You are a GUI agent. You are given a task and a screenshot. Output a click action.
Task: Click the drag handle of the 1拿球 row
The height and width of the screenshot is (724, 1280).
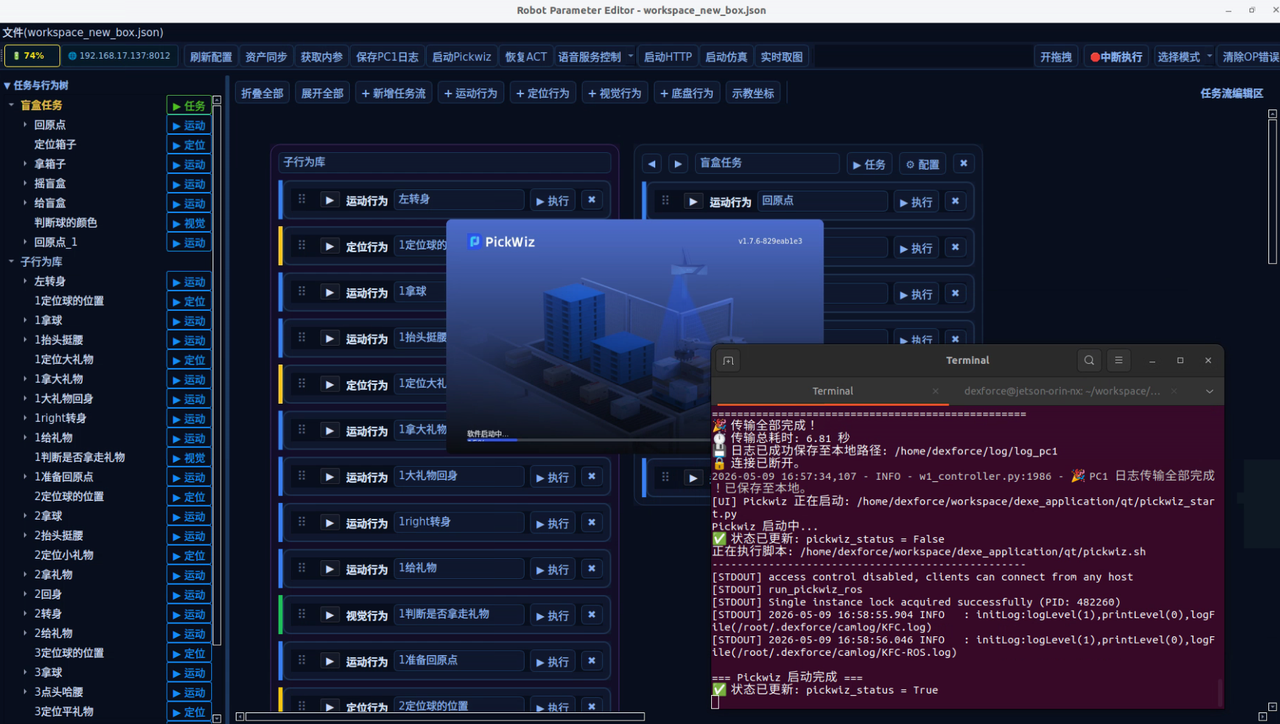coord(301,292)
